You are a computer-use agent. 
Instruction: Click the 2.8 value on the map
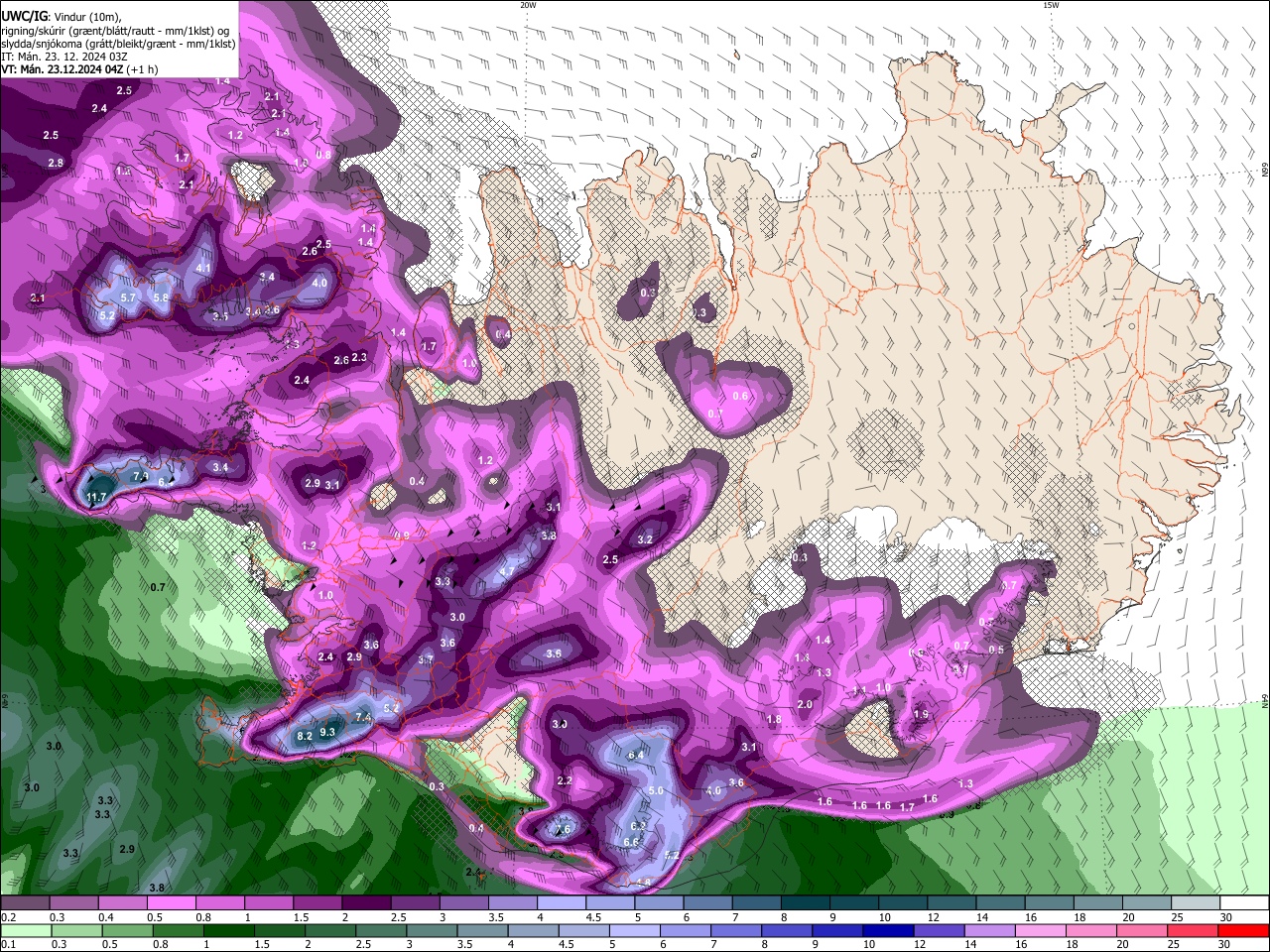55,163
